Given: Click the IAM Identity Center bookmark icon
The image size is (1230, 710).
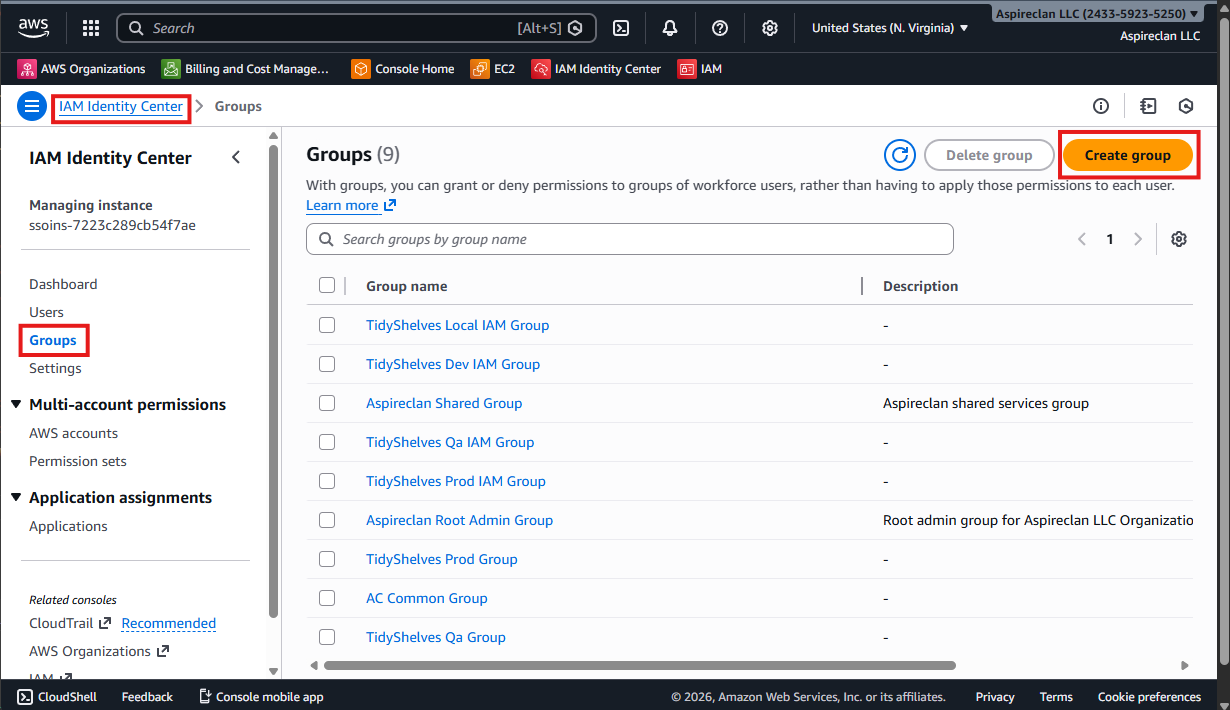Looking at the screenshot, I should click(x=541, y=69).
